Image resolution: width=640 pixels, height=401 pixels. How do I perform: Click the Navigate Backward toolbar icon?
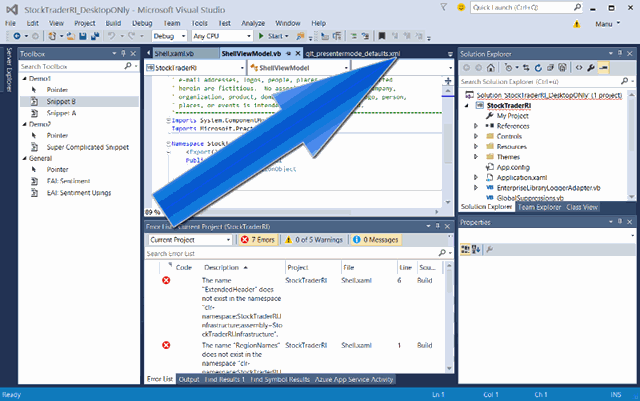(x=17, y=36)
